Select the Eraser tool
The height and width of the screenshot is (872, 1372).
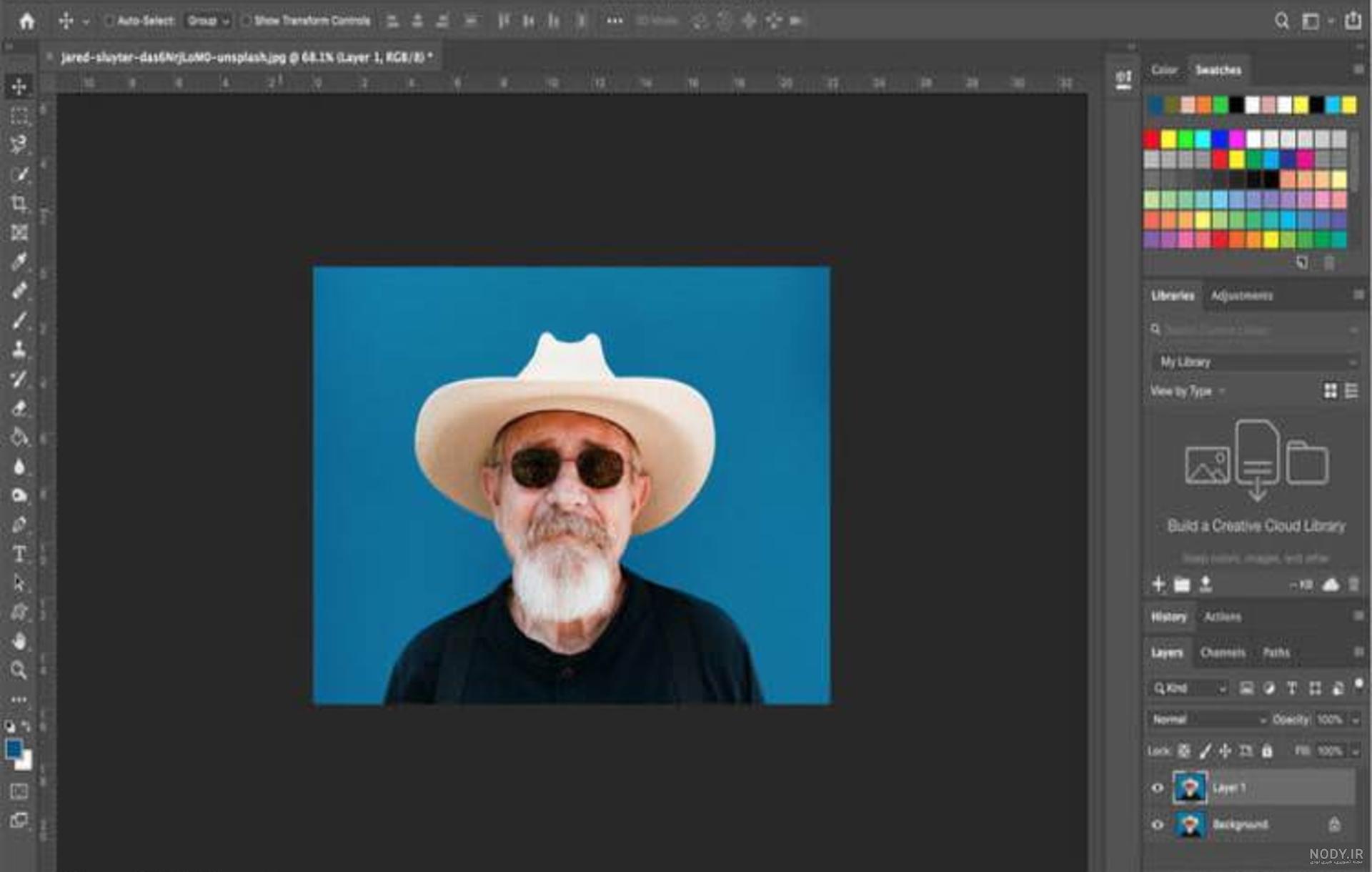tap(19, 408)
